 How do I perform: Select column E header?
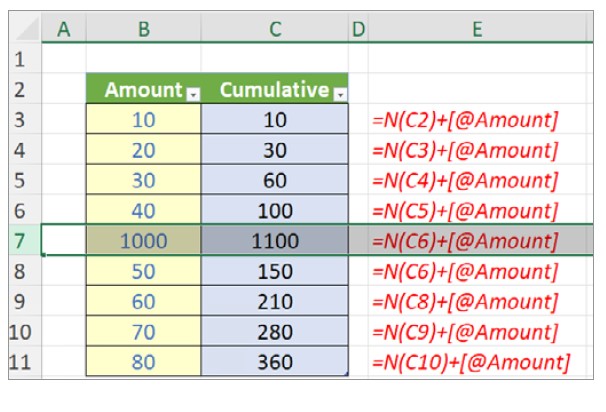tap(476, 31)
